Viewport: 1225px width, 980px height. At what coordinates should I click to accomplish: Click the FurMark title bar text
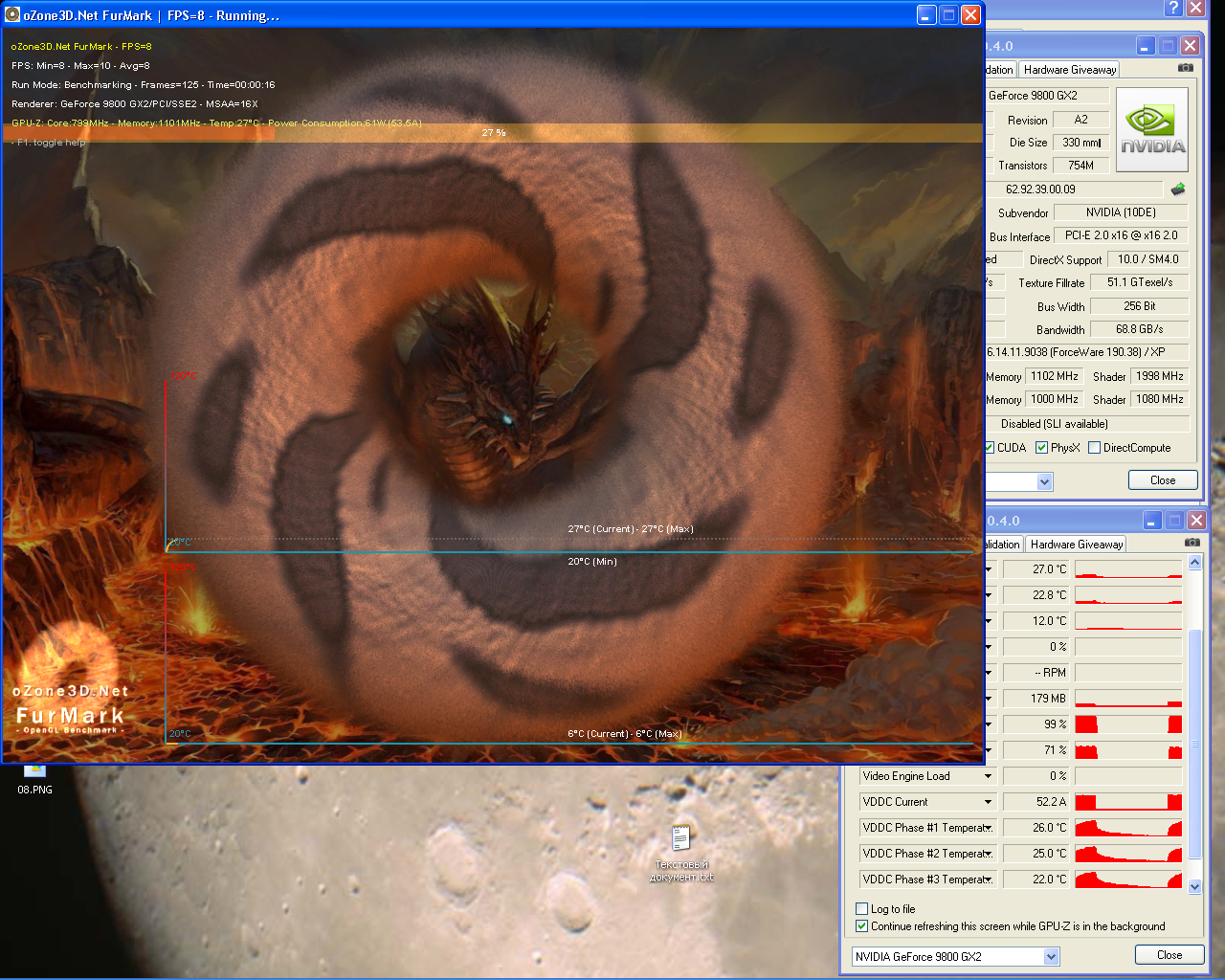coord(151,15)
